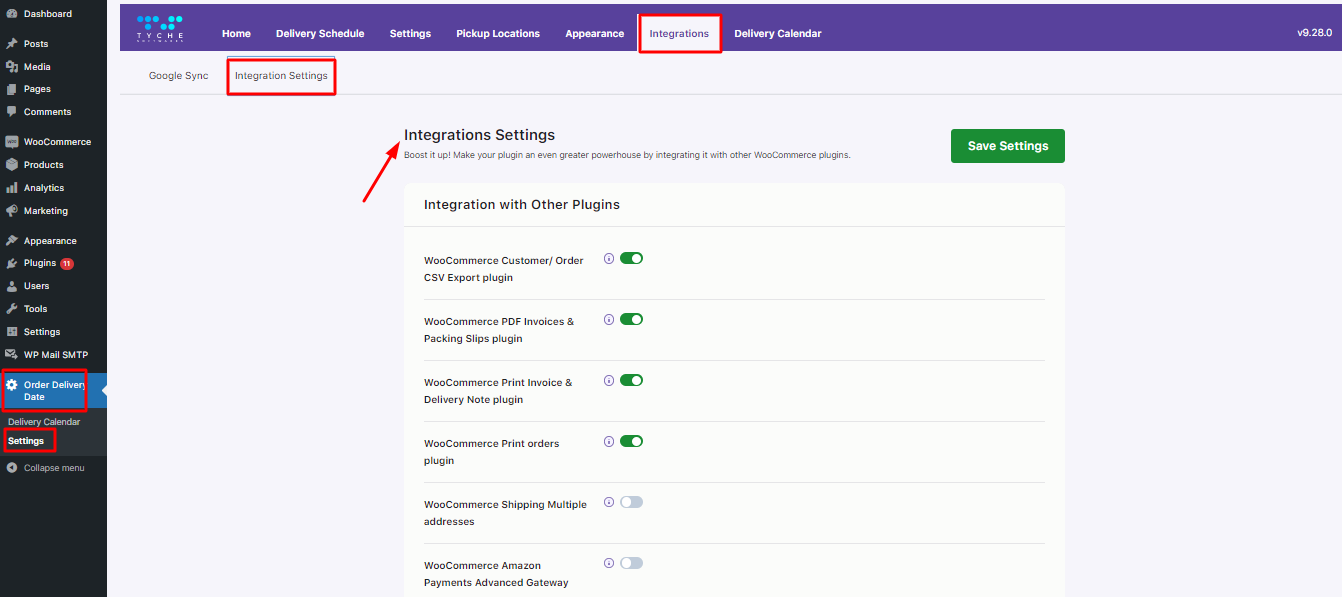Click the WooCommerce Amazon Payments Advanced Gateway label

(496, 574)
